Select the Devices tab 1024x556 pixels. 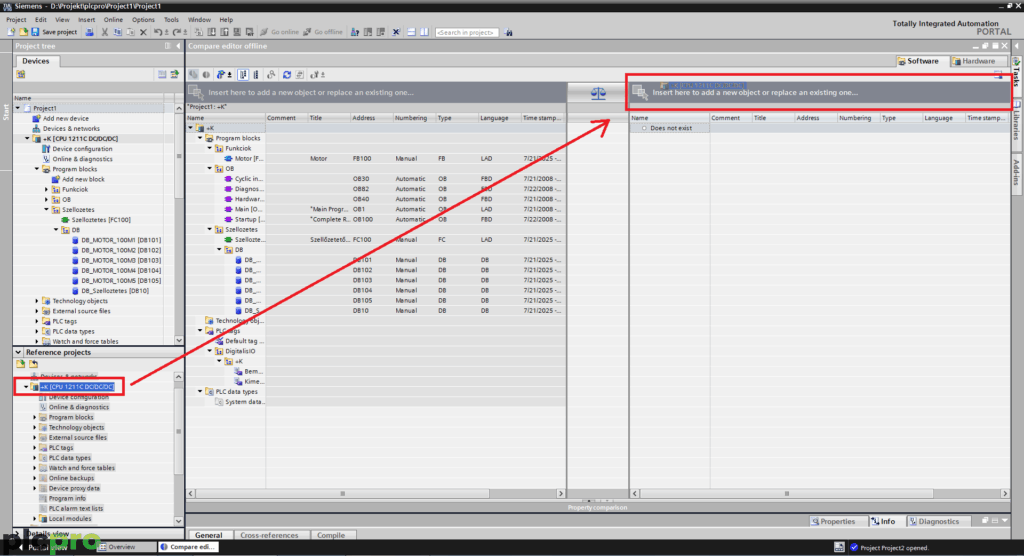pos(36,61)
